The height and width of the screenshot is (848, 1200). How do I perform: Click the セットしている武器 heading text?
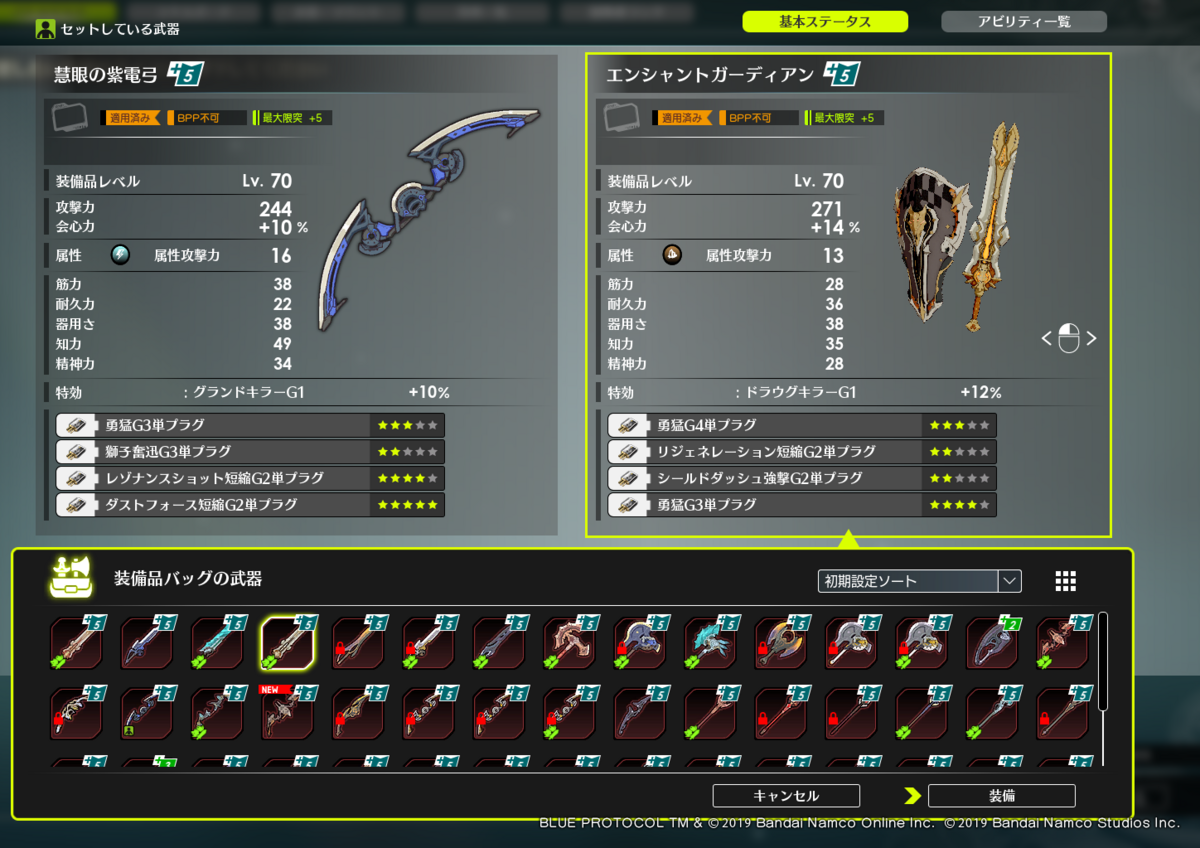[x=120, y=29]
